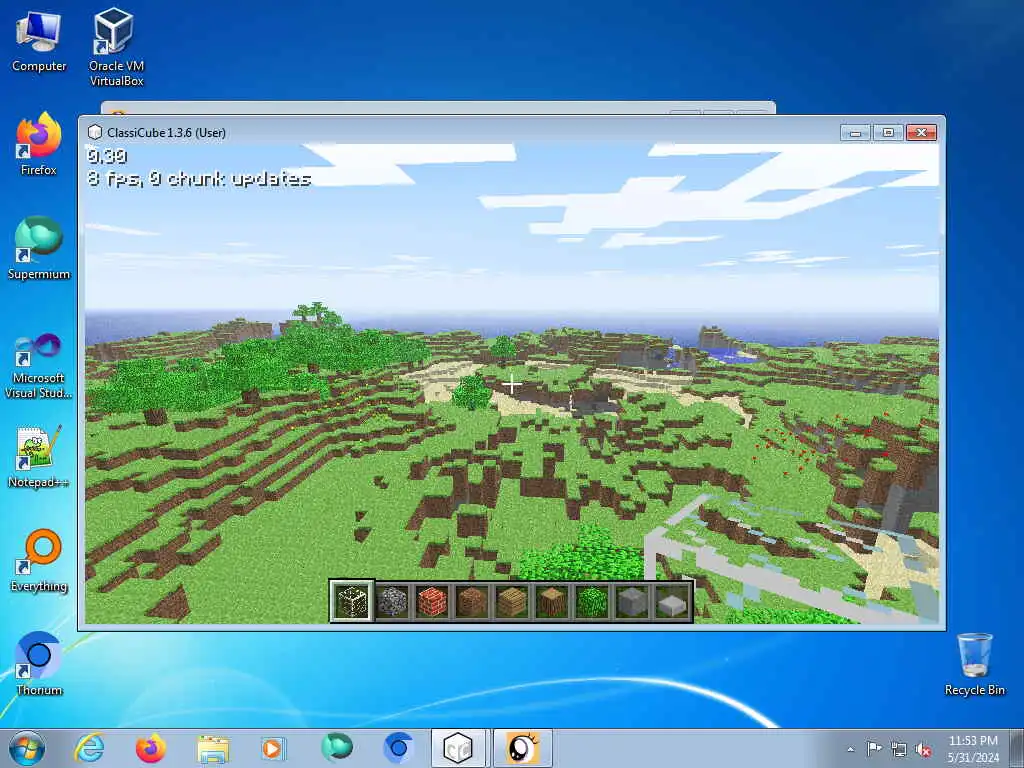Choose the dirt block in hotbar
Viewport: 1024px width, 768px height.
(x=472, y=601)
